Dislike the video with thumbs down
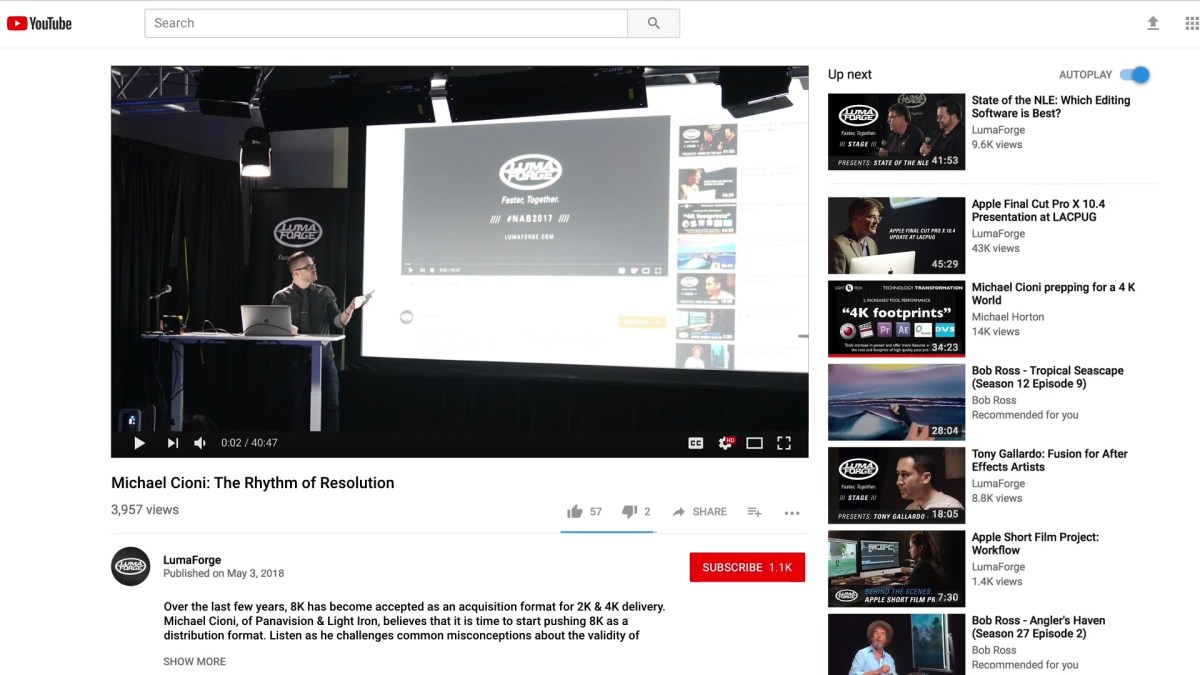 (x=629, y=512)
